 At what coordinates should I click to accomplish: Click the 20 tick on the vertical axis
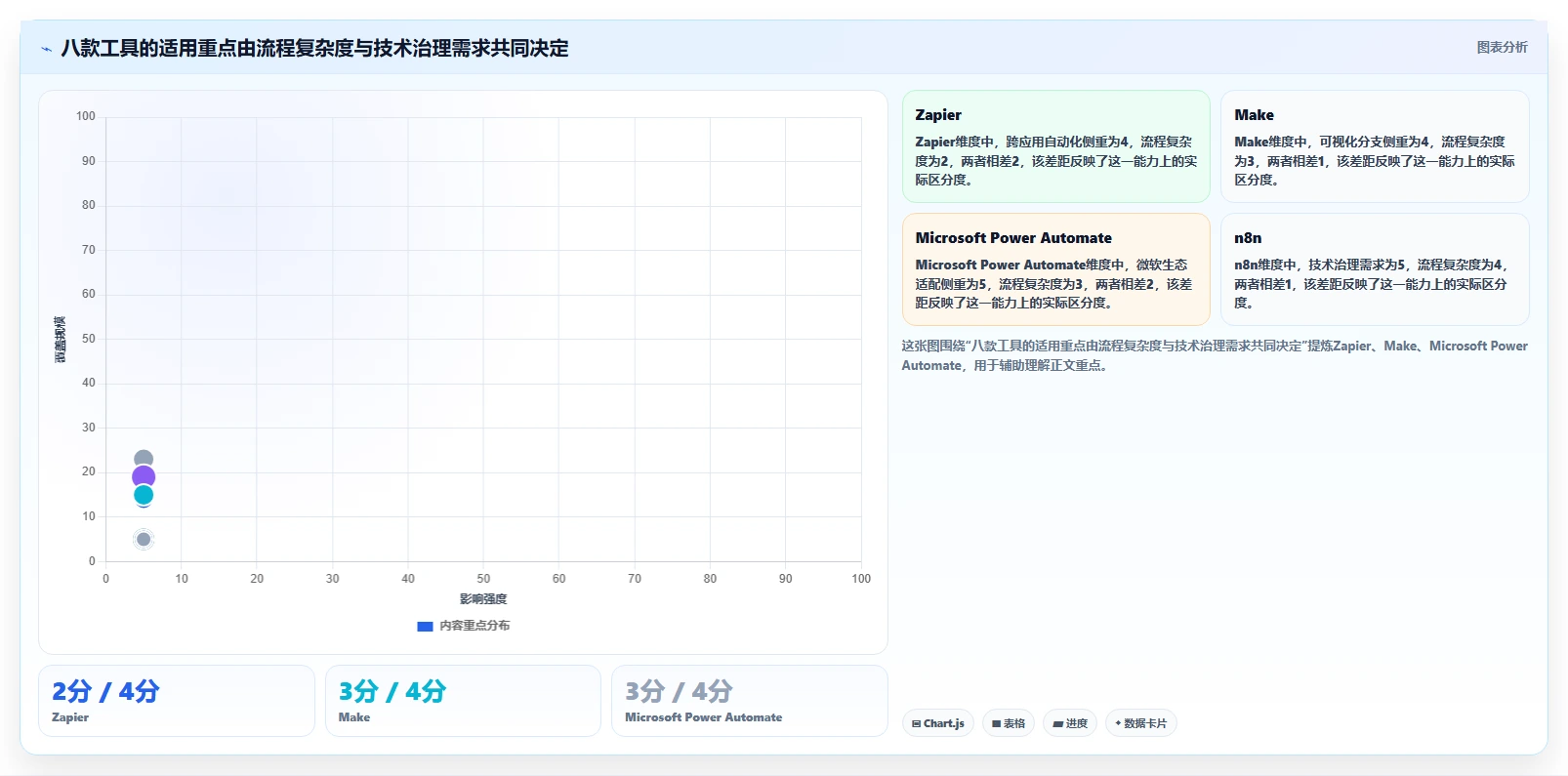pyautogui.click(x=89, y=471)
